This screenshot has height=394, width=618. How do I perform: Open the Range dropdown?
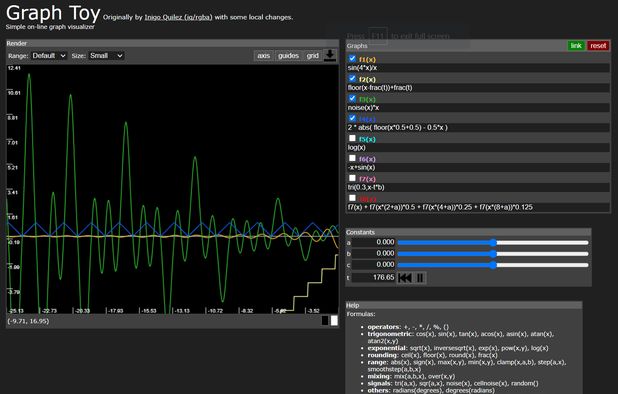[x=49, y=56]
